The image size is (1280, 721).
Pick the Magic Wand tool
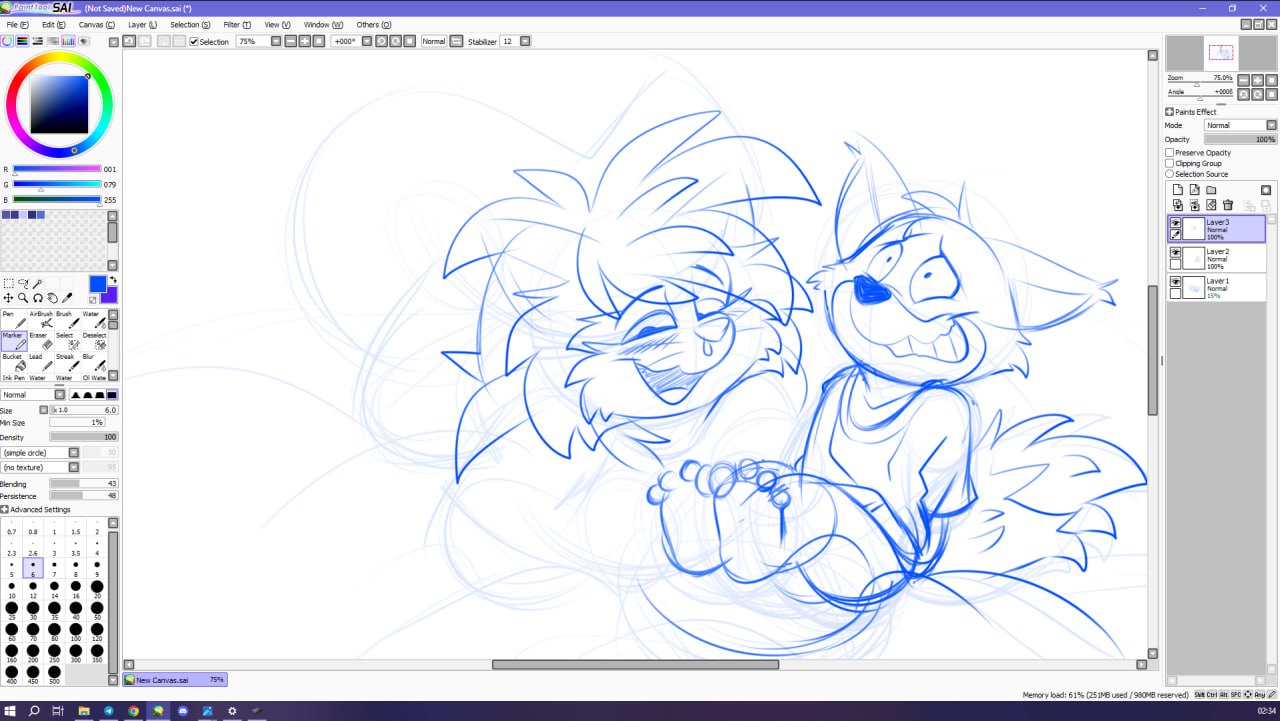click(x=38, y=284)
